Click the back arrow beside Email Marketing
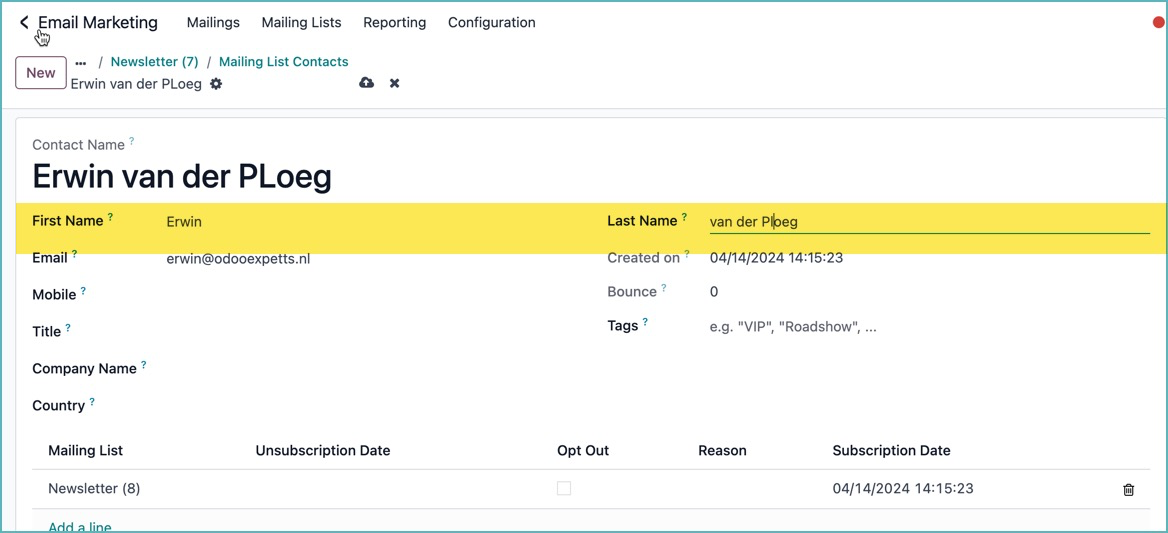This screenshot has height=533, width=1168. tap(24, 22)
